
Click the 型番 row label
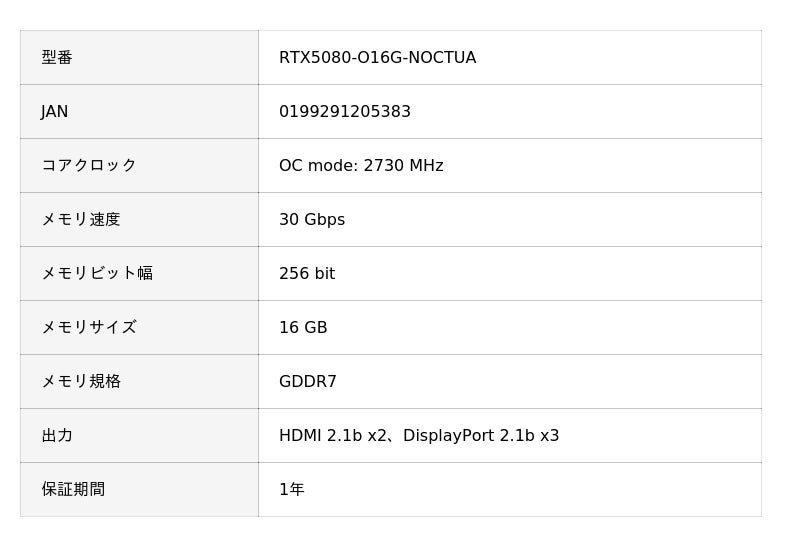(x=57, y=58)
